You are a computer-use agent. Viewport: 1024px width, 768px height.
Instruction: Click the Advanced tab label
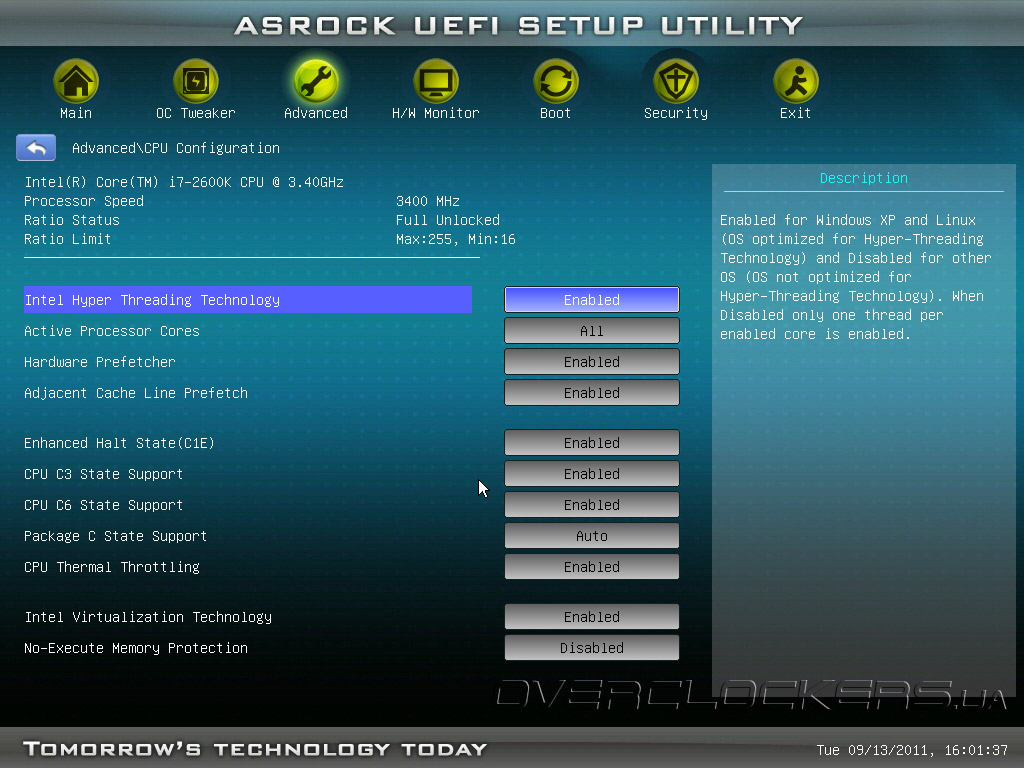[315, 113]
